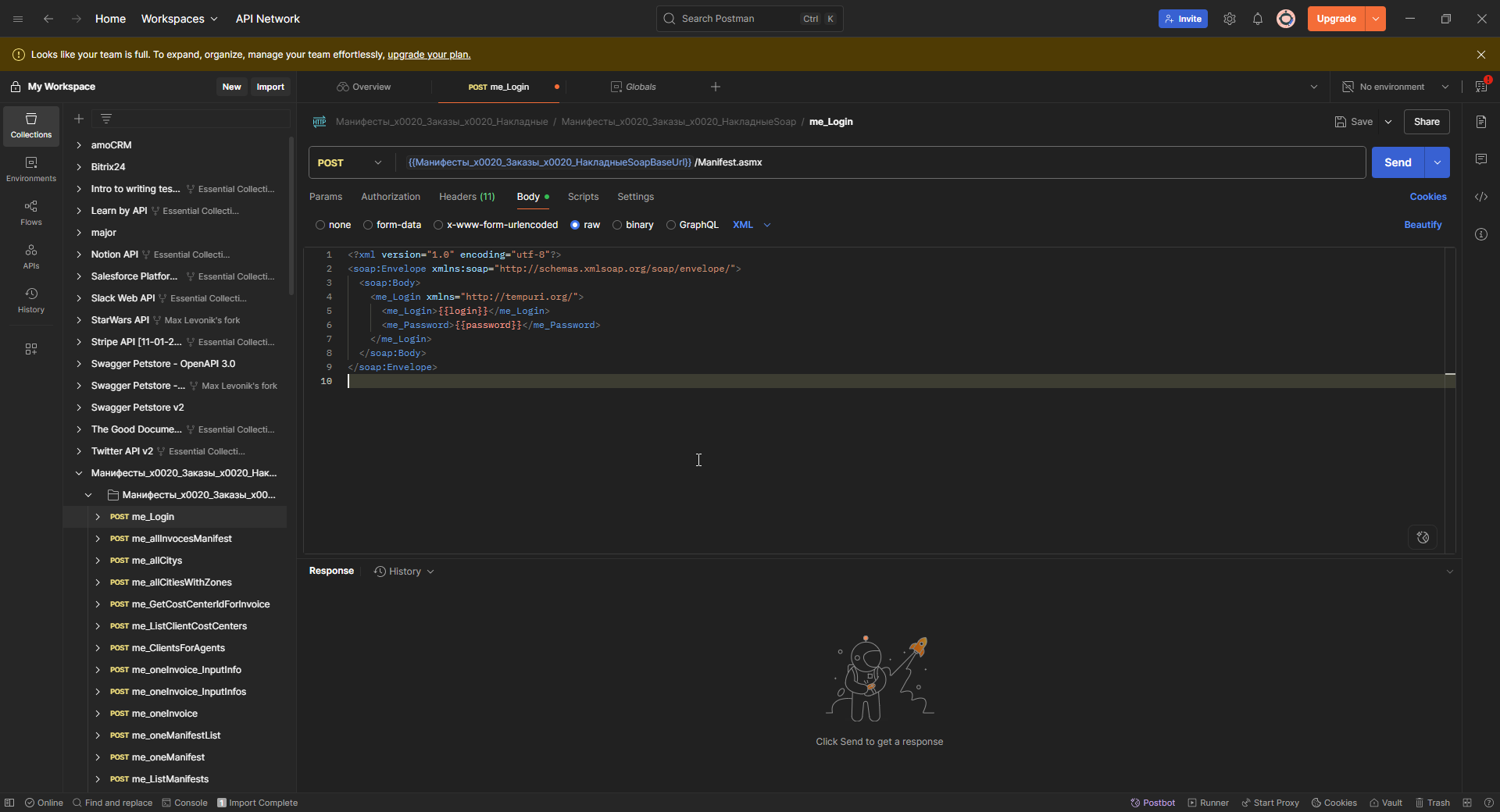The image size is (1500, 812).
Task: Expand the amoCRM collection
Action: (79, 145)
